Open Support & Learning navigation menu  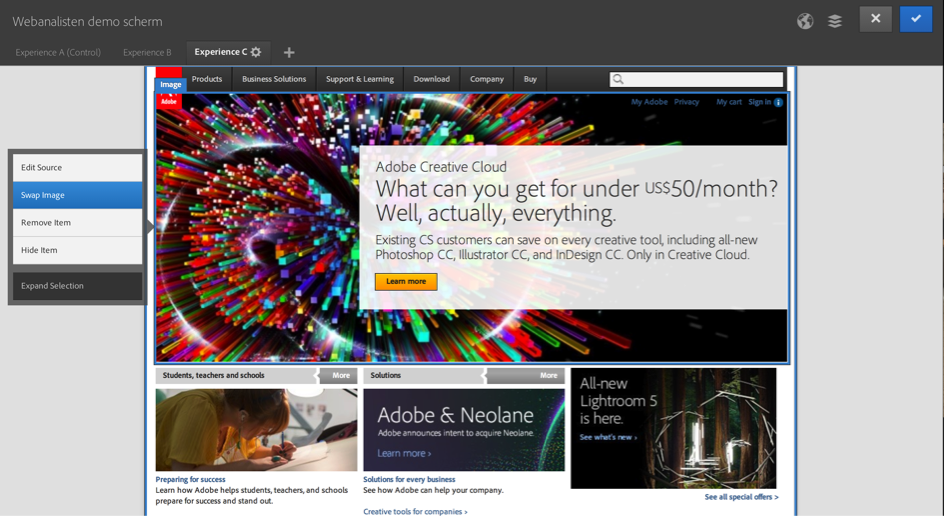tap(359, 79)
